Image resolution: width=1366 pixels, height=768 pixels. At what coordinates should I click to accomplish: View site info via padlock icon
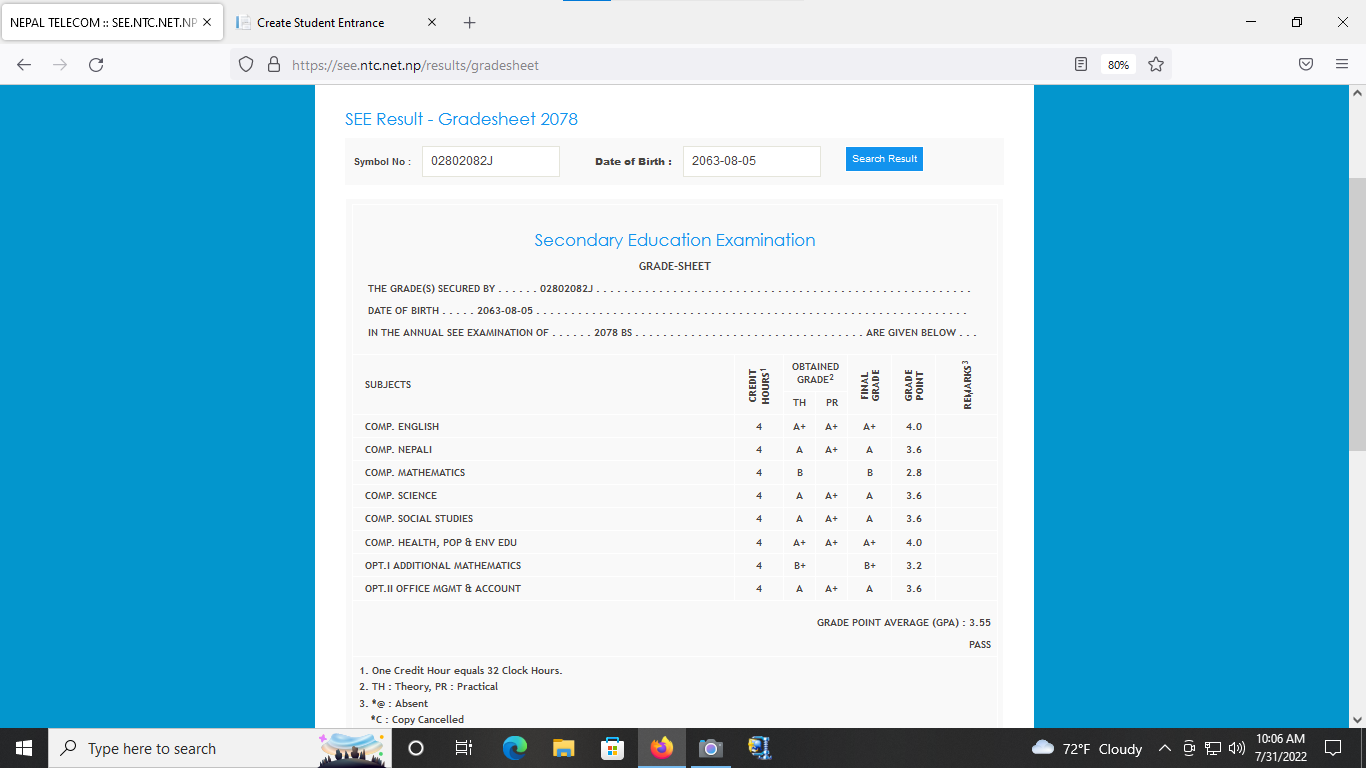tap(273, 65)
